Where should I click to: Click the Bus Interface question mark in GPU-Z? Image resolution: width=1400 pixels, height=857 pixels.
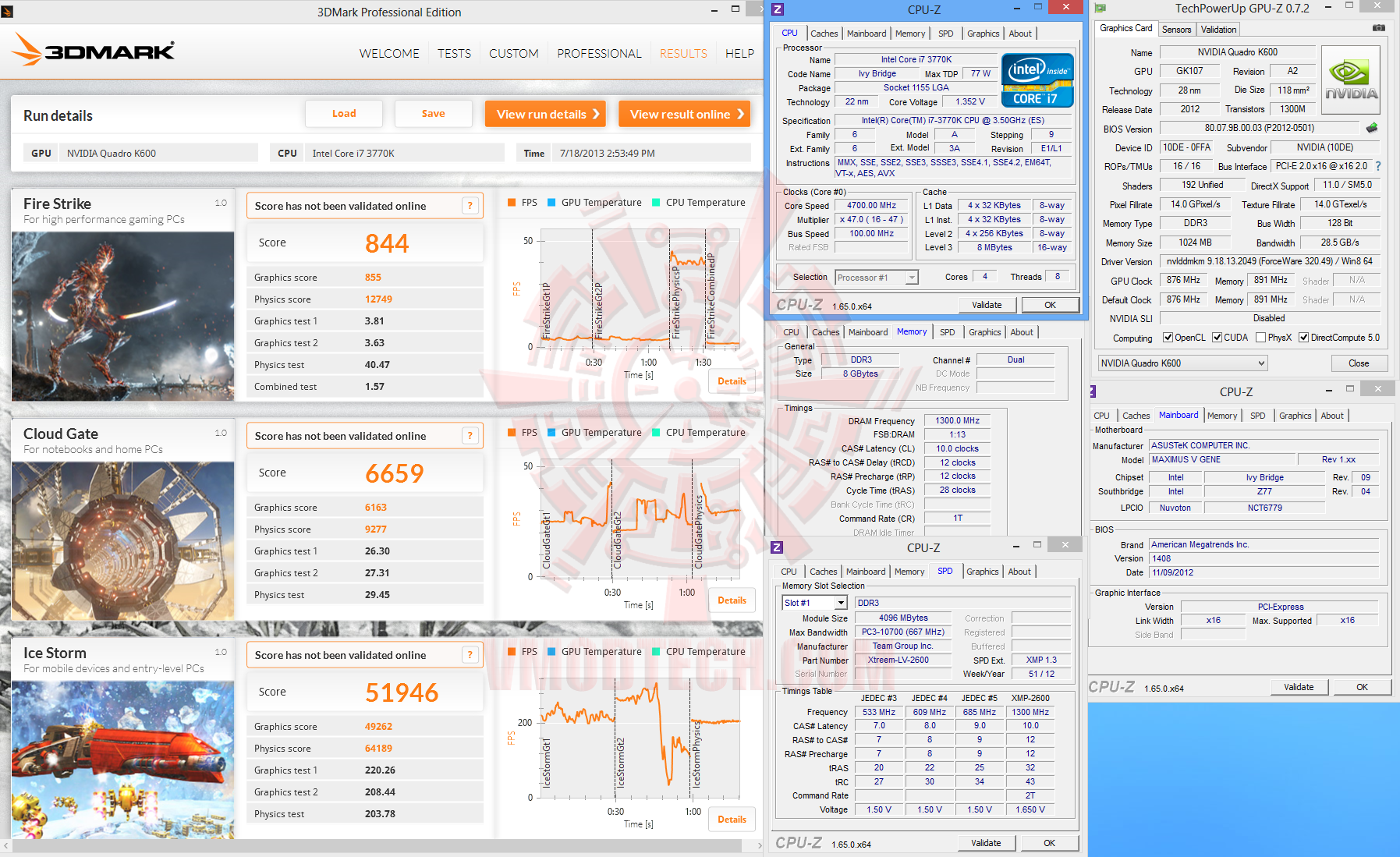[x=1378, y=166]
